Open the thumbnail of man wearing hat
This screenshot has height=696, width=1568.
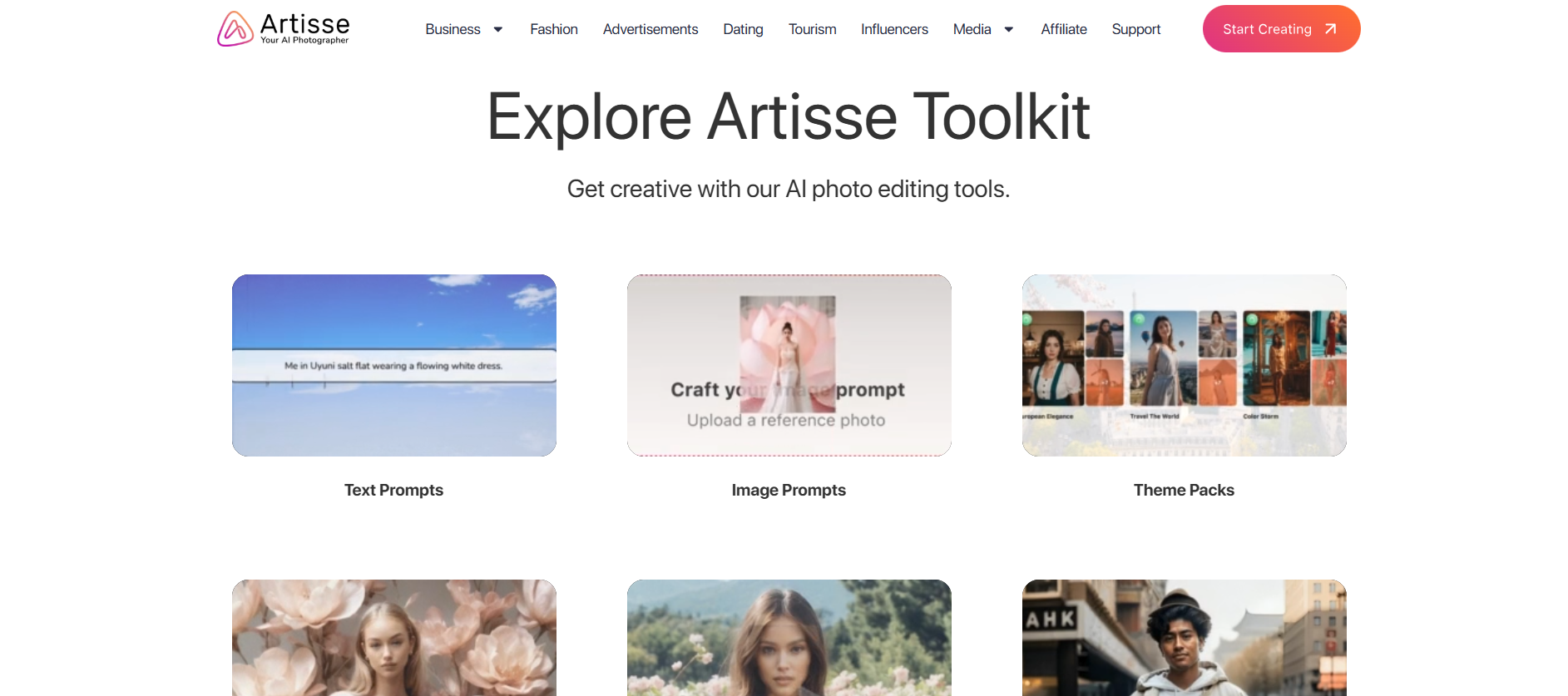click(x=1184, y=638)
